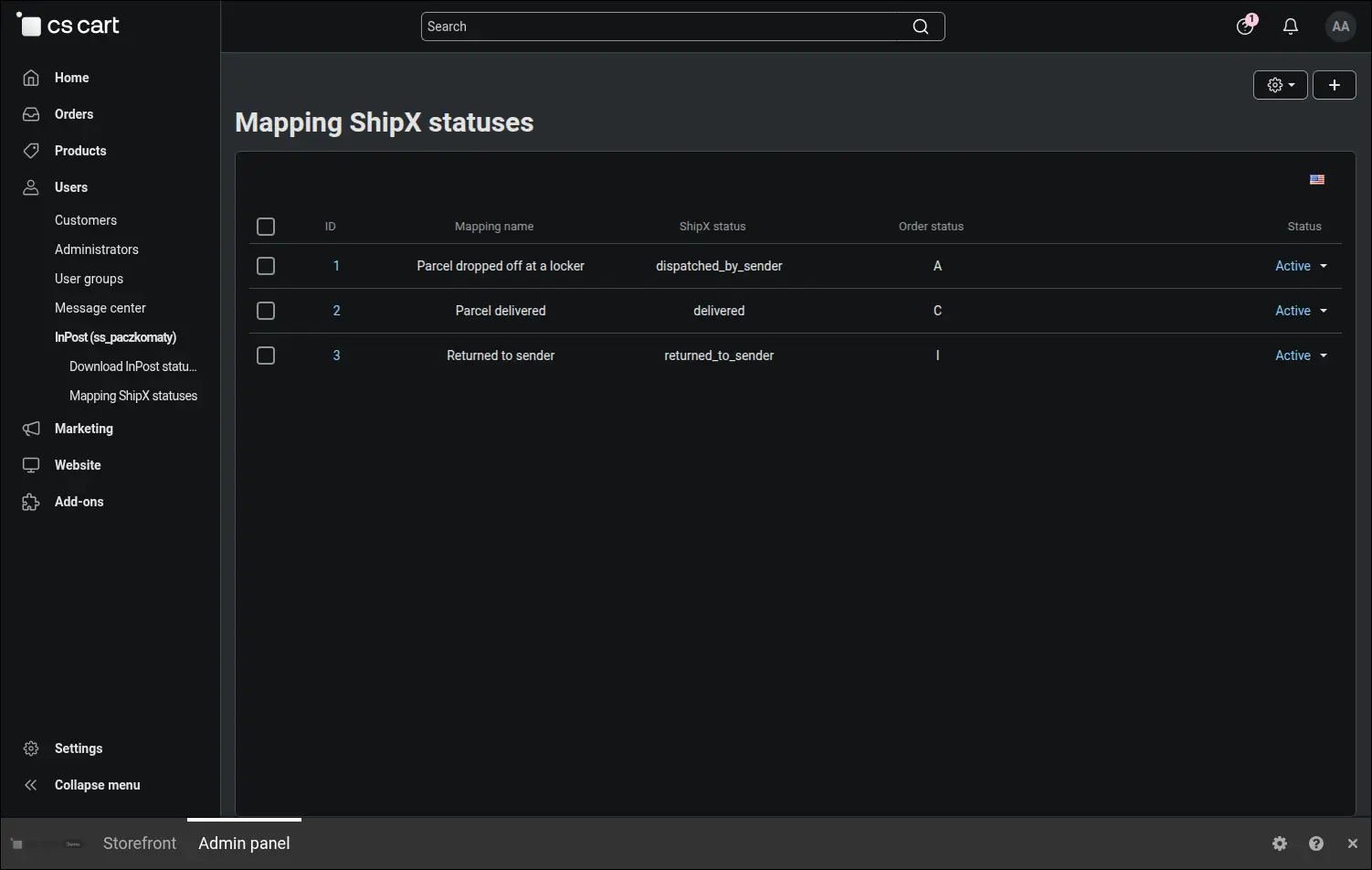Click the Website monitor icon
The image size is (1372, 870).
31,465
